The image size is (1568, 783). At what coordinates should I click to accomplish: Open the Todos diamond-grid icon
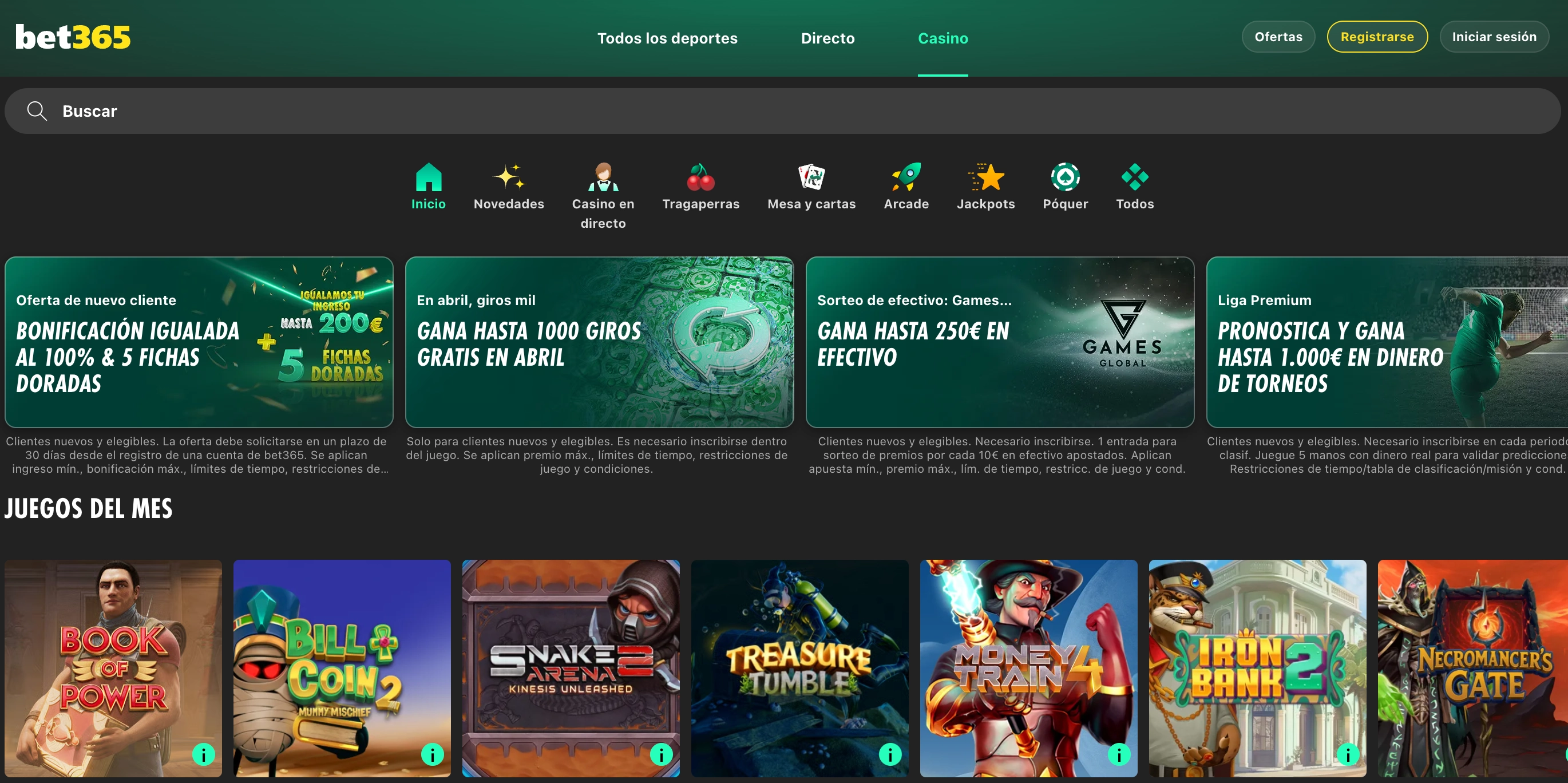(1135, 177)
